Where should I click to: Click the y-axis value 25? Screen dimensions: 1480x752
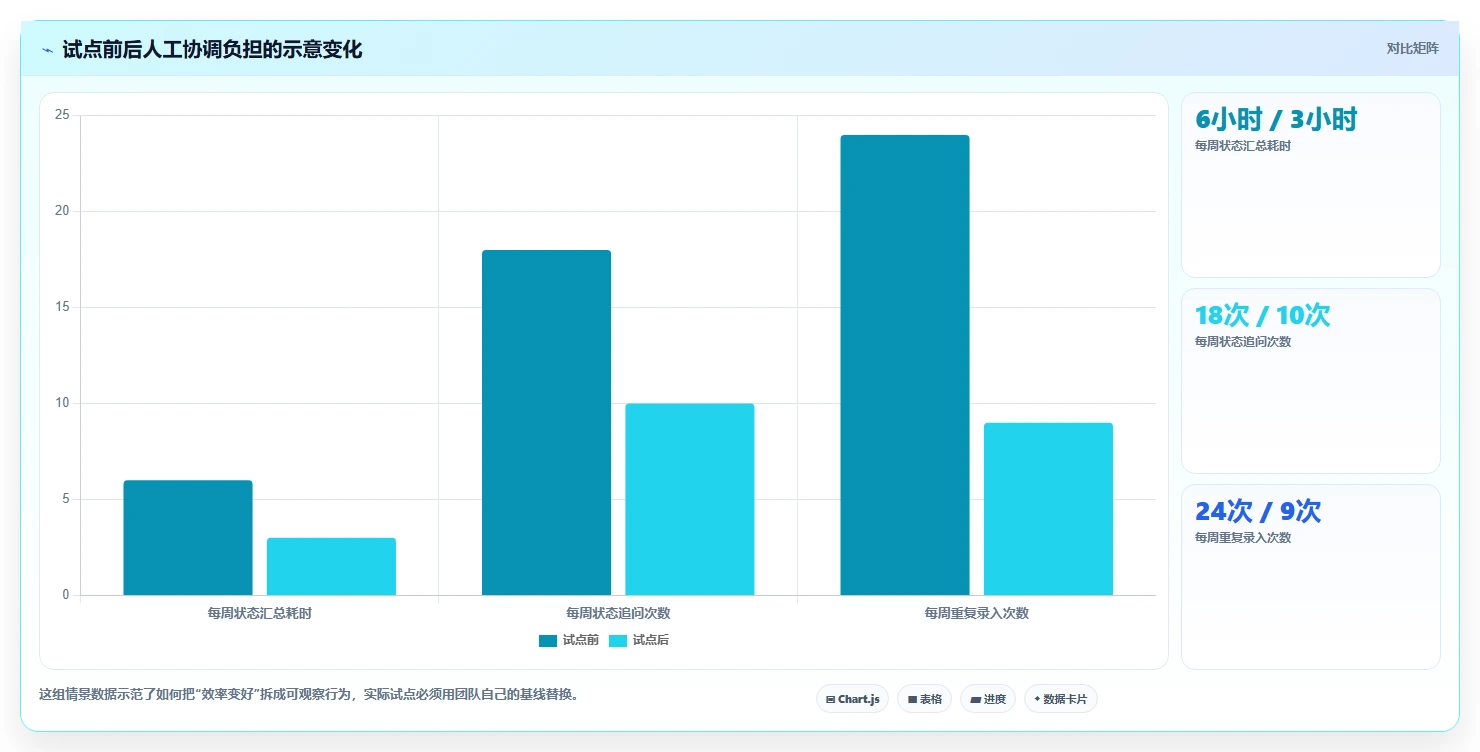coord(62,115)
